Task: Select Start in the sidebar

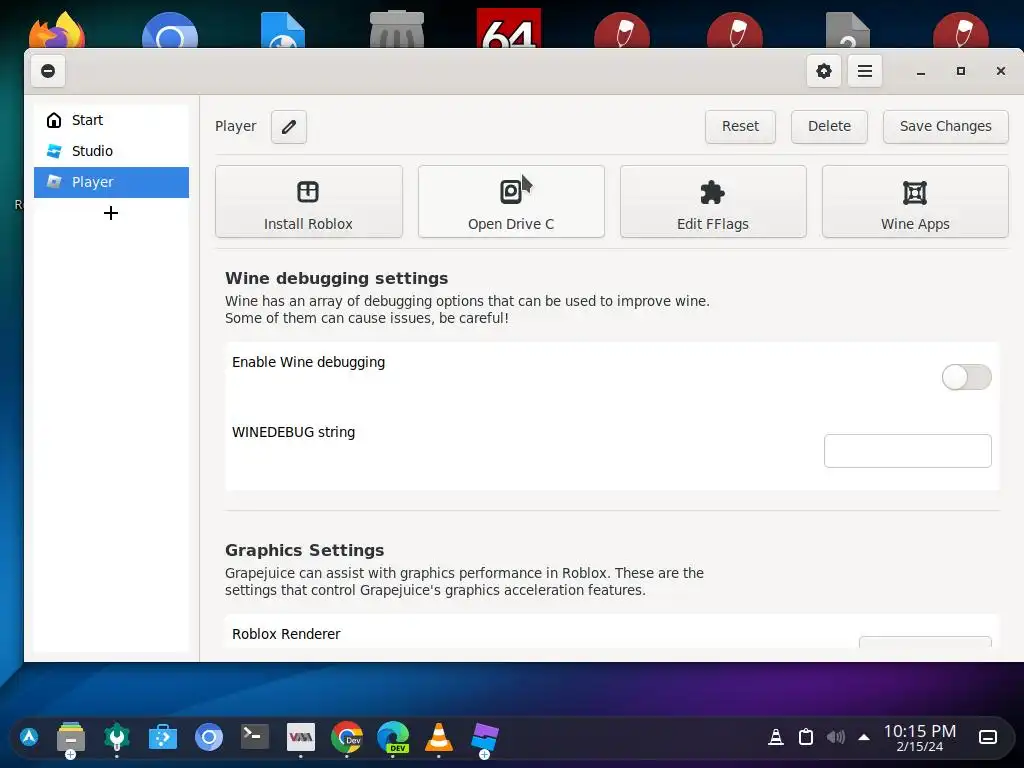Action: (x=111, y=120)
